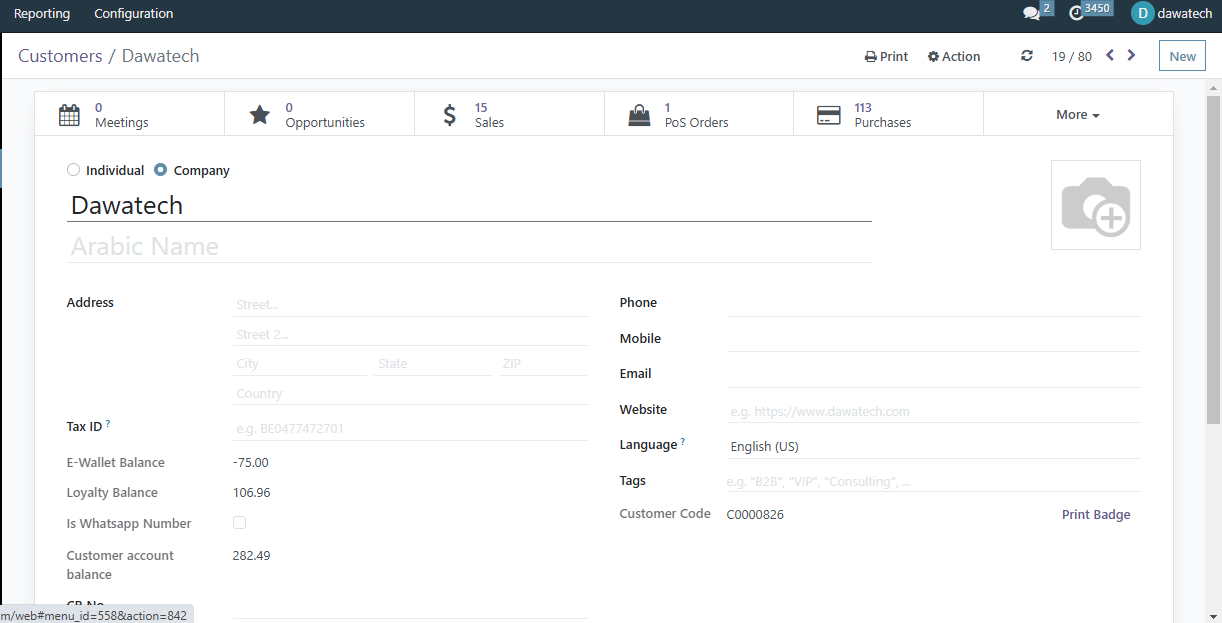
Task: Select the Company radio option
Action: [161, 170]
